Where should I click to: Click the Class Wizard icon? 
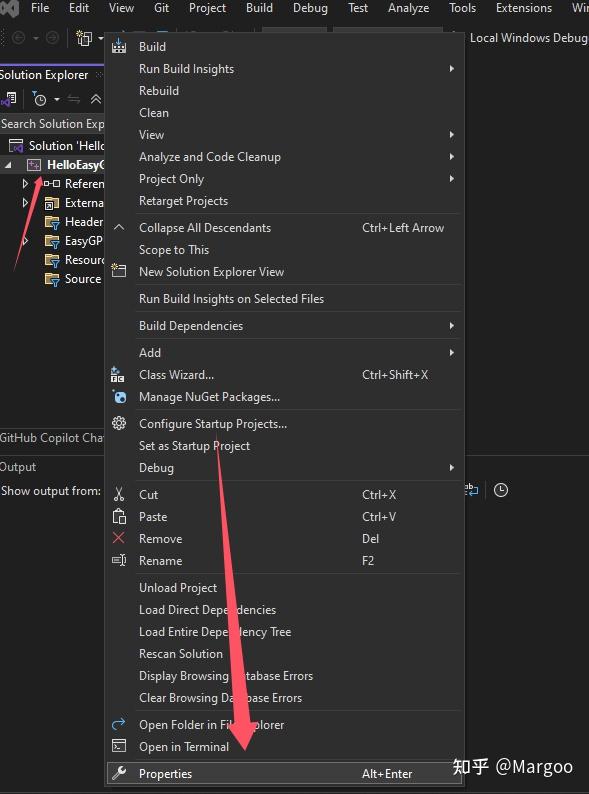coord(118,375)
